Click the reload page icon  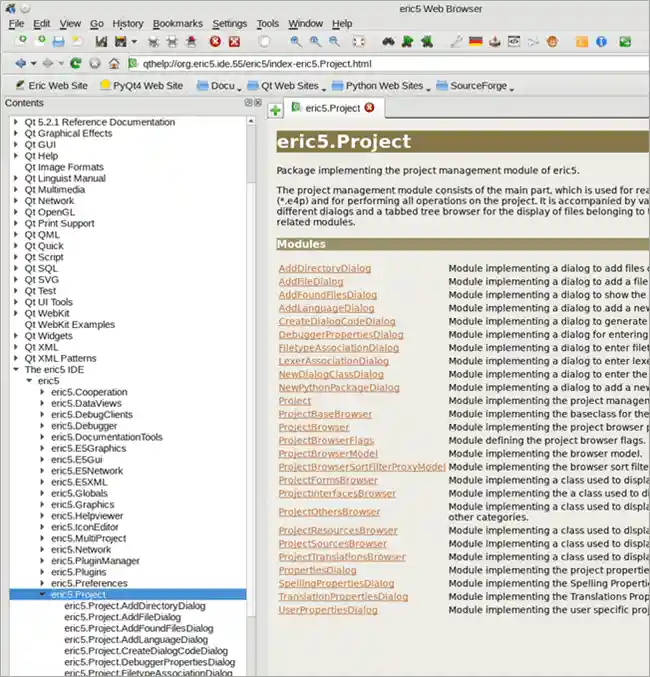75,63
